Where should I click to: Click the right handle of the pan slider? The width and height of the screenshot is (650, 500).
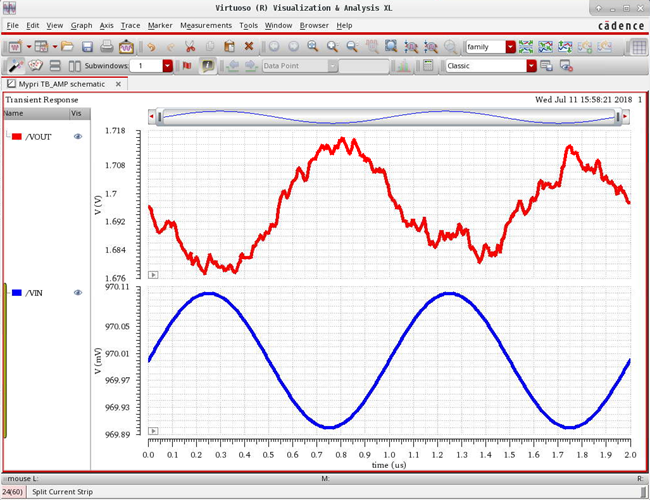(618, 117)
